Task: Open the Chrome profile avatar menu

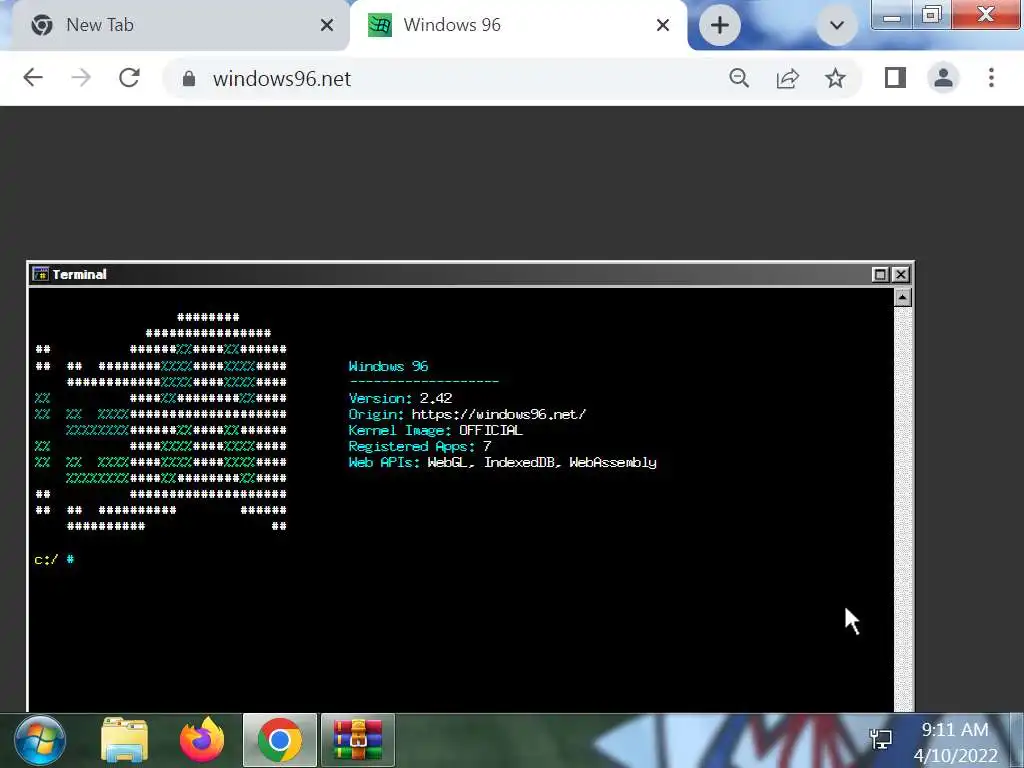Action: (943, 78)
